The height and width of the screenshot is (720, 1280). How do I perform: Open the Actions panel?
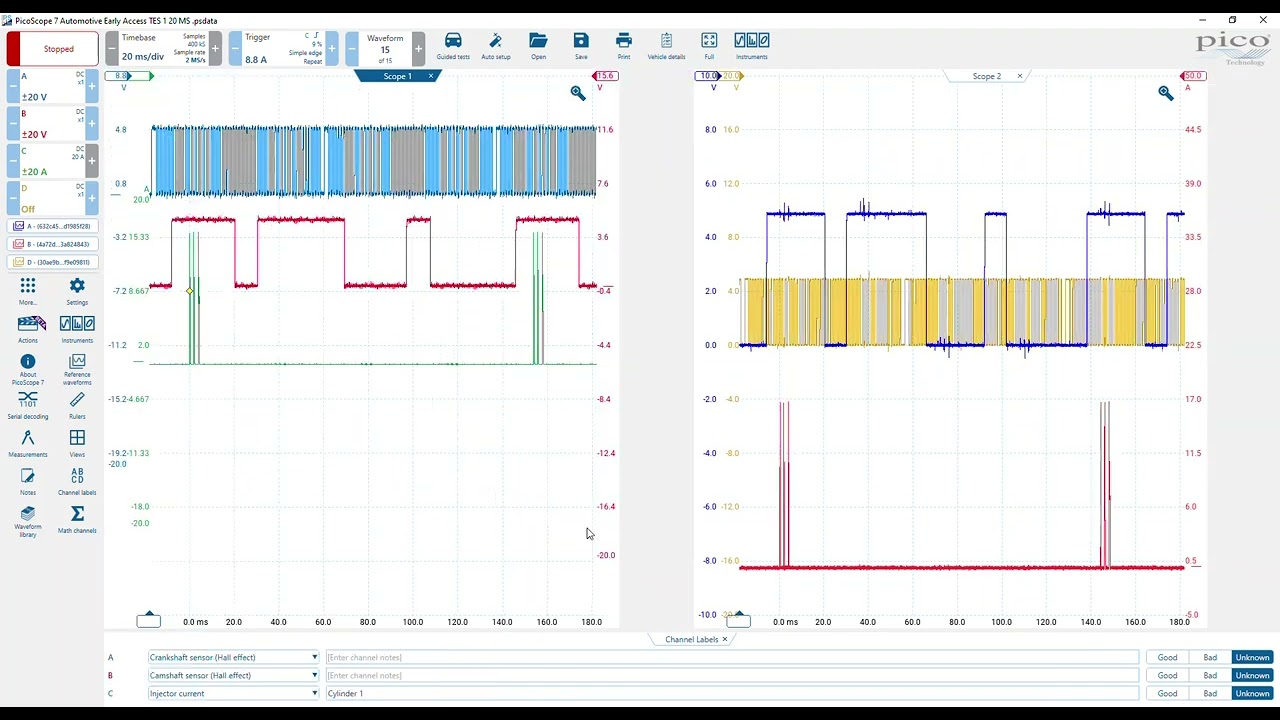point(28,329)
